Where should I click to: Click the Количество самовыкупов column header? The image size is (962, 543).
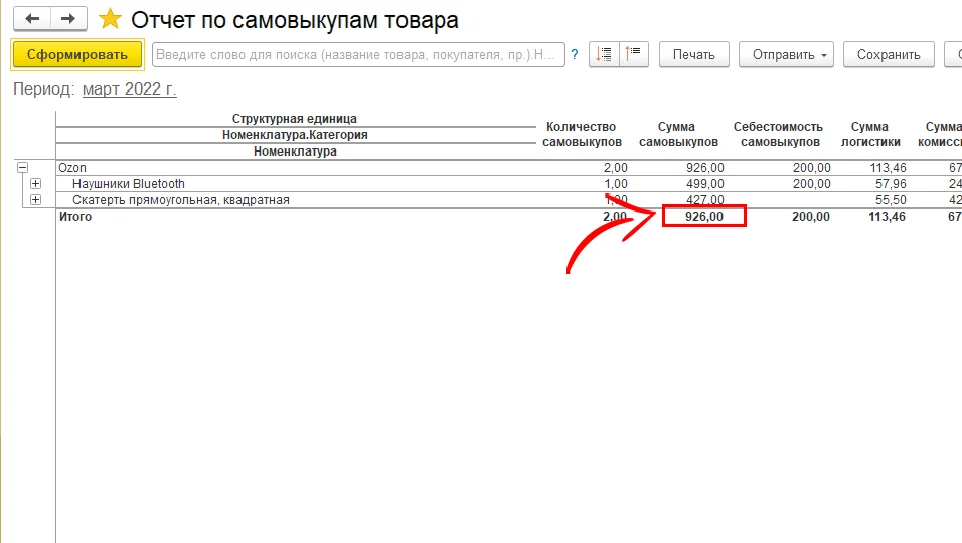click(x=581, y=135)
